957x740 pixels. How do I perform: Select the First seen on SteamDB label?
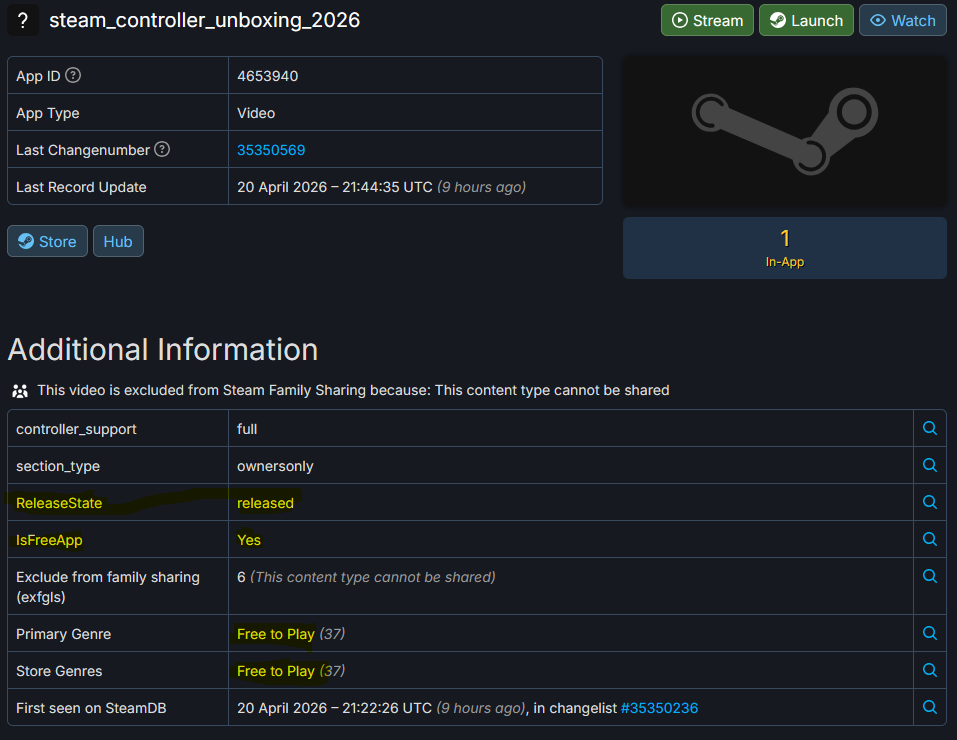(x=91, y=708)
